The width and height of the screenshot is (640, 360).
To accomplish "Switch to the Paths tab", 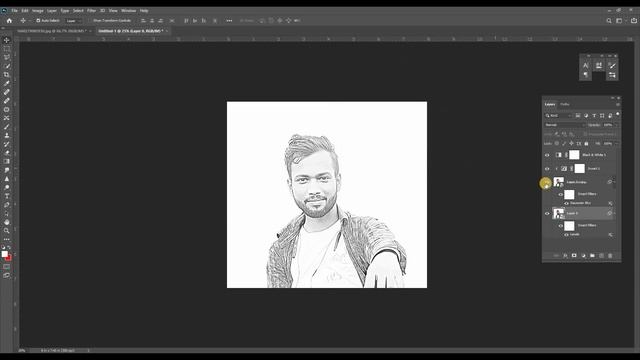I will point(564,104).
